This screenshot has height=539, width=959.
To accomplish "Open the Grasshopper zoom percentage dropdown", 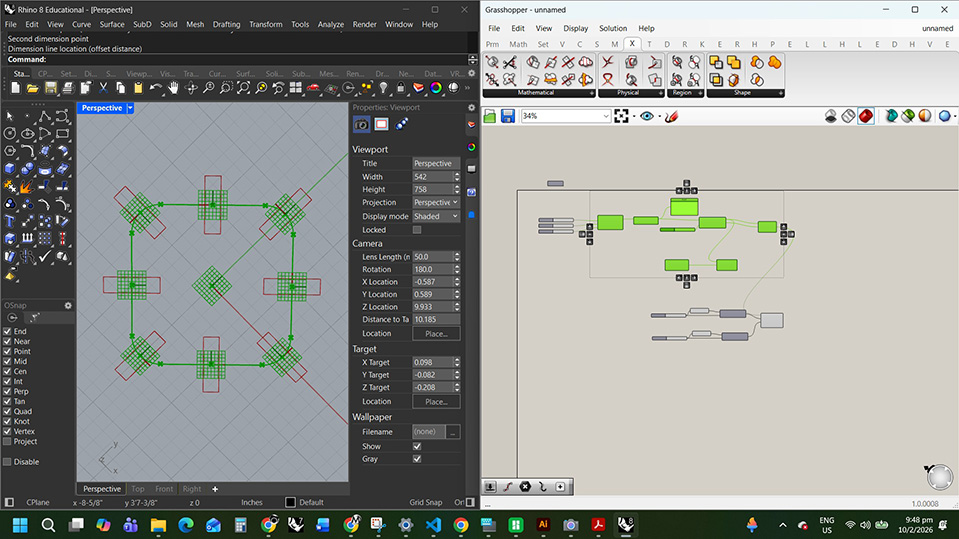I will 606,116.
